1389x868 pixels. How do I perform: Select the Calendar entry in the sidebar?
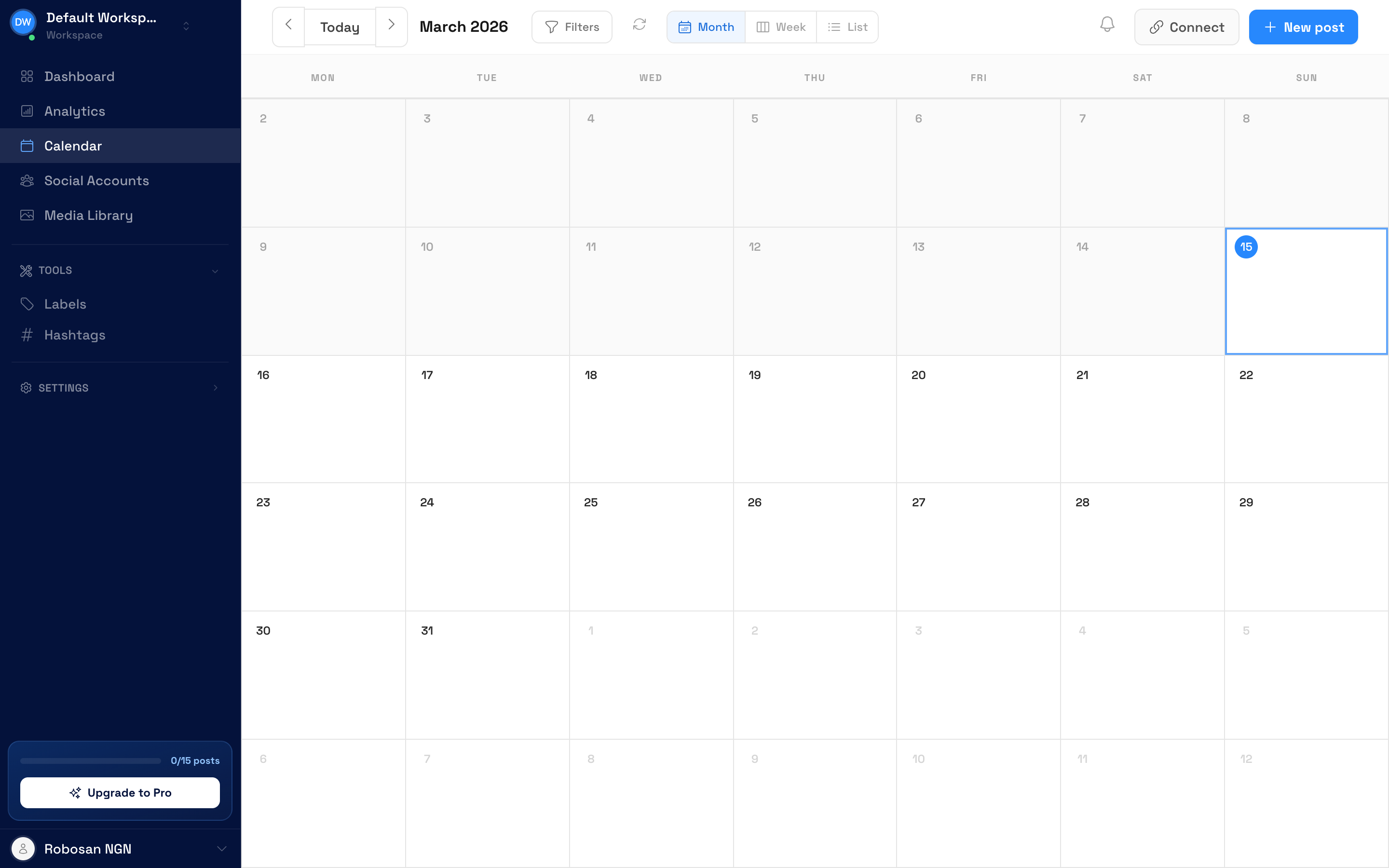tap(73, 146)
